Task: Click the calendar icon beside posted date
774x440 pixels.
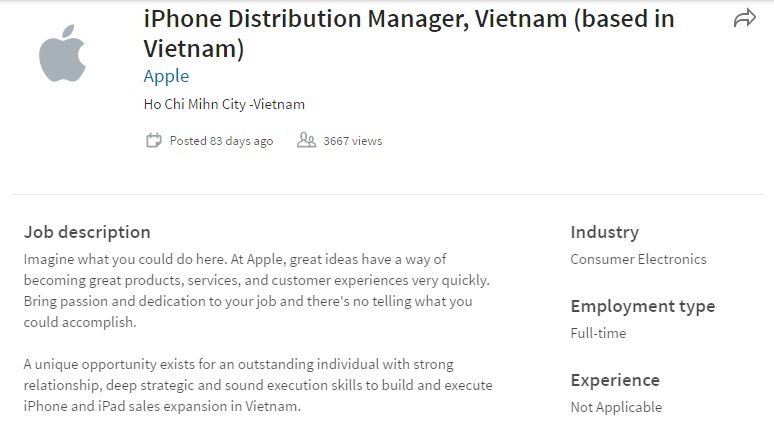Action: (153, 141)
